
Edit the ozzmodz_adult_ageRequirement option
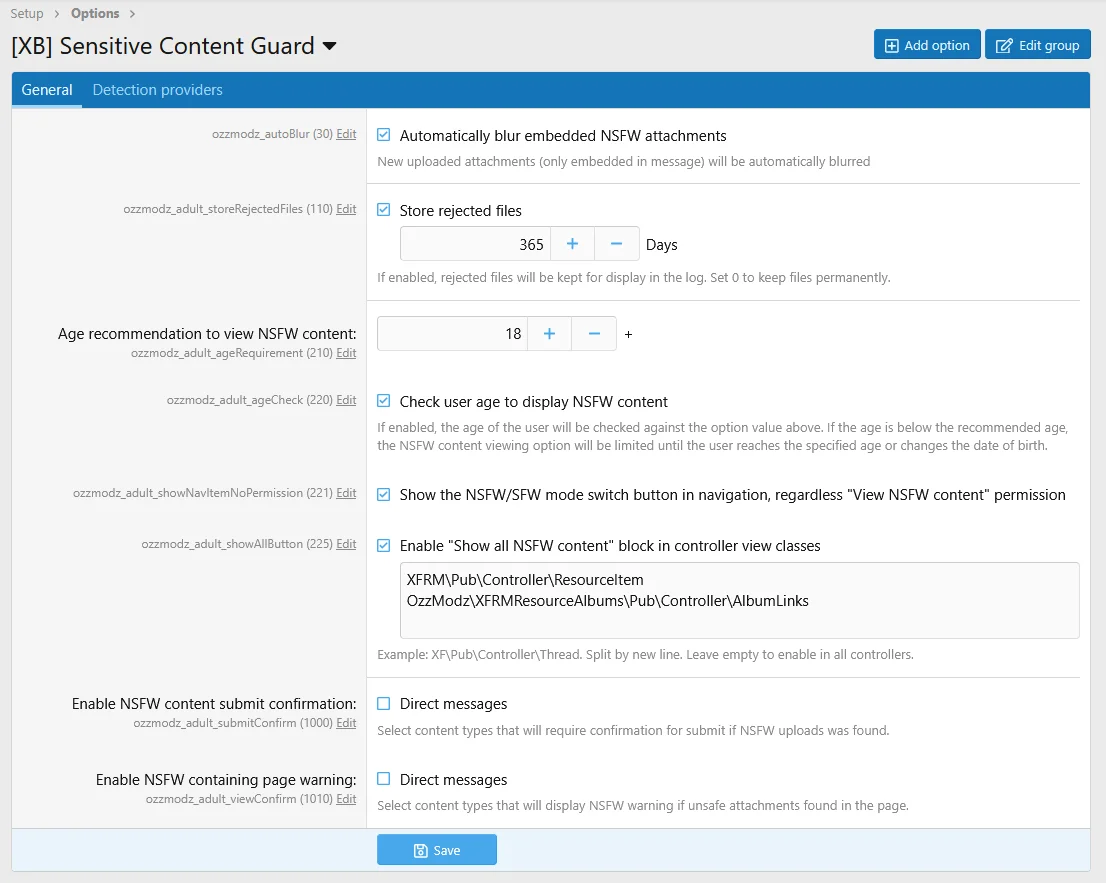[346, 352]
